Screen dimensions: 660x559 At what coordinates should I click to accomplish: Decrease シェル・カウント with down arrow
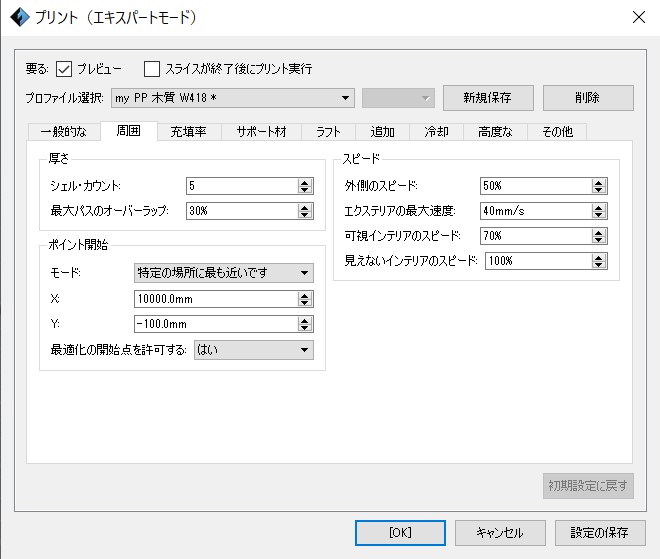point(305,190)
